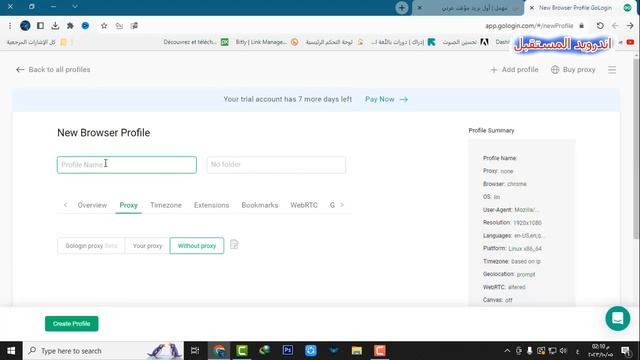Open the Chrome user profile avatar
The height and width of the screenshot is (360, 640).
25,26
